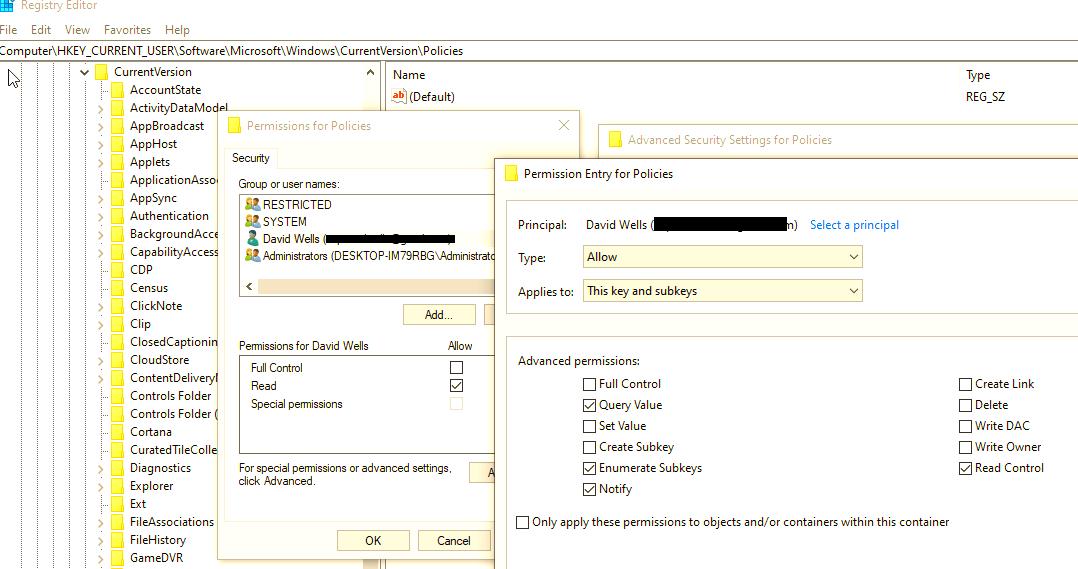1078x569 pixels.
Task: Expand the AppHost tree node
Action: tap(100, 144)
